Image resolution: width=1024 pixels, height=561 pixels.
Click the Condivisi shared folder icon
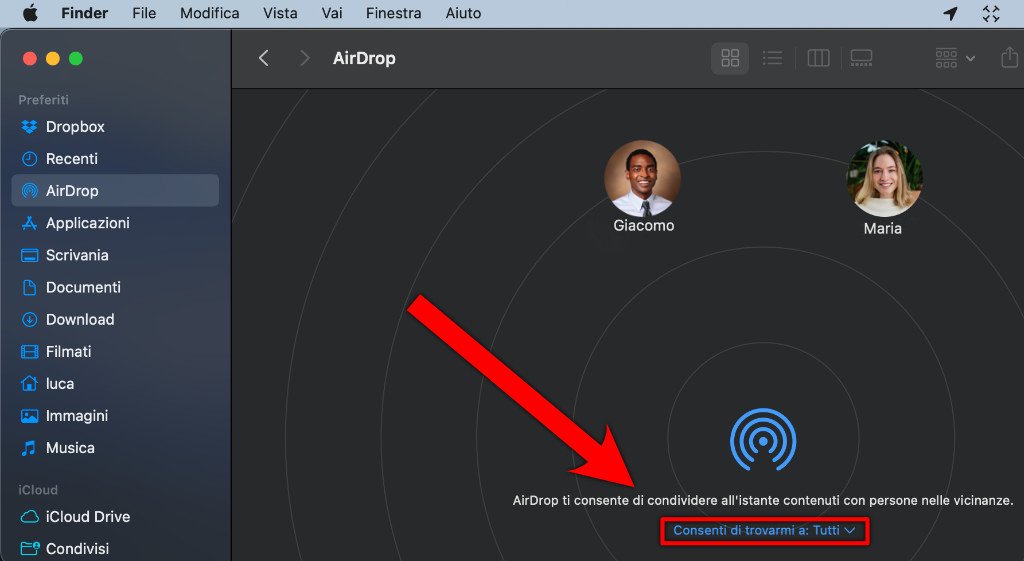tap(29, 549)
